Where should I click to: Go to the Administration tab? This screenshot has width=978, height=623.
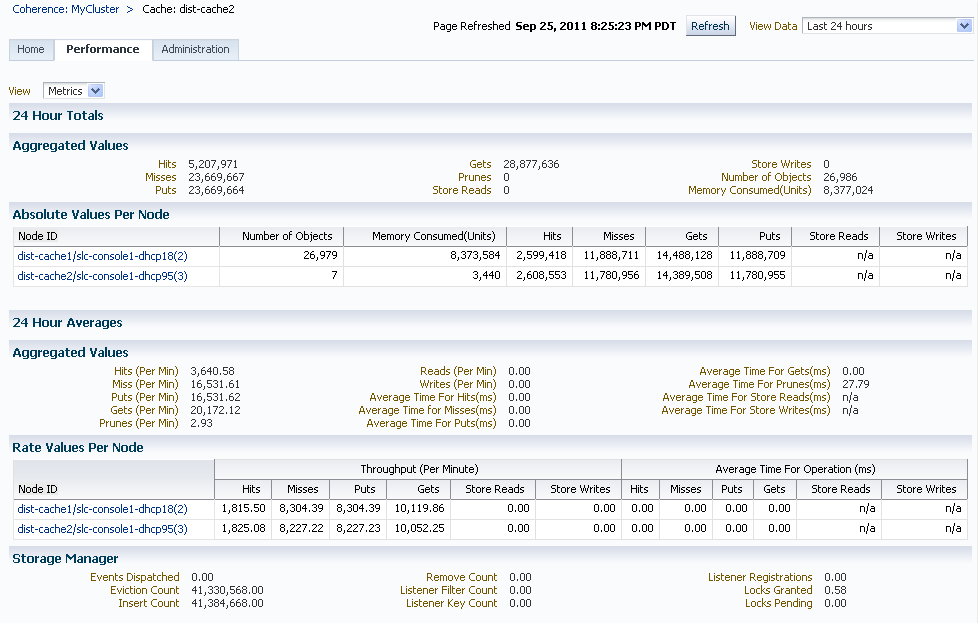195,49
